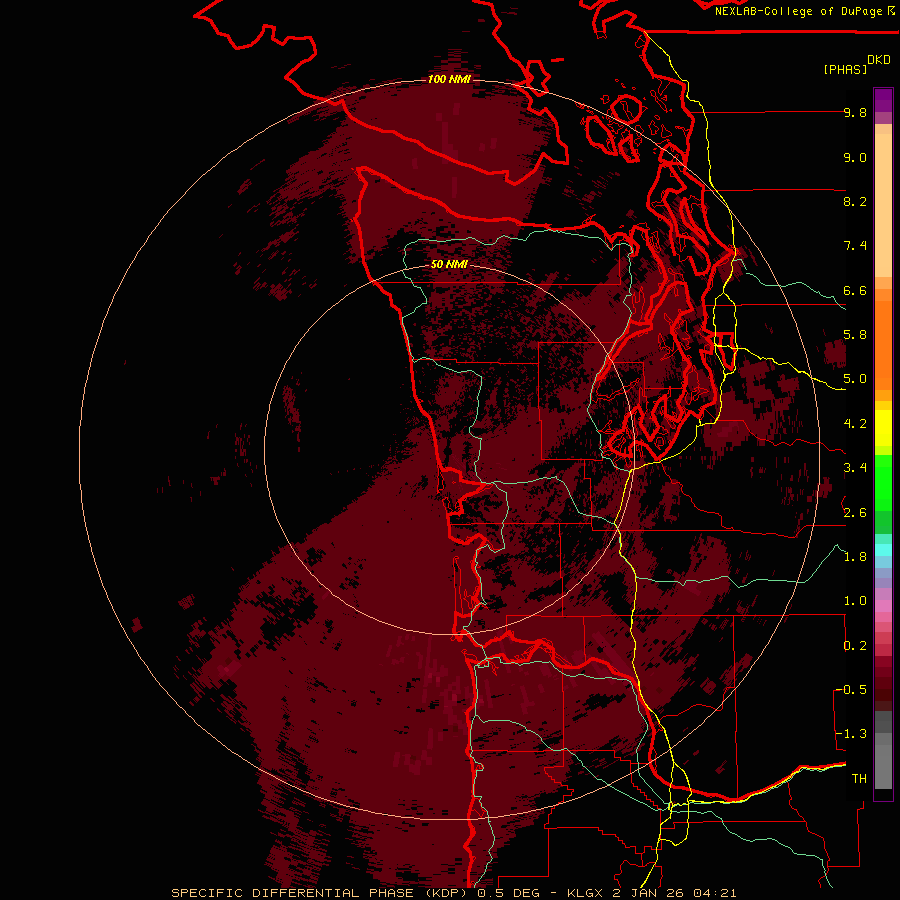Click the 9.0 scale value
This screenshot has height=900, width=900.
click(855, 157)
